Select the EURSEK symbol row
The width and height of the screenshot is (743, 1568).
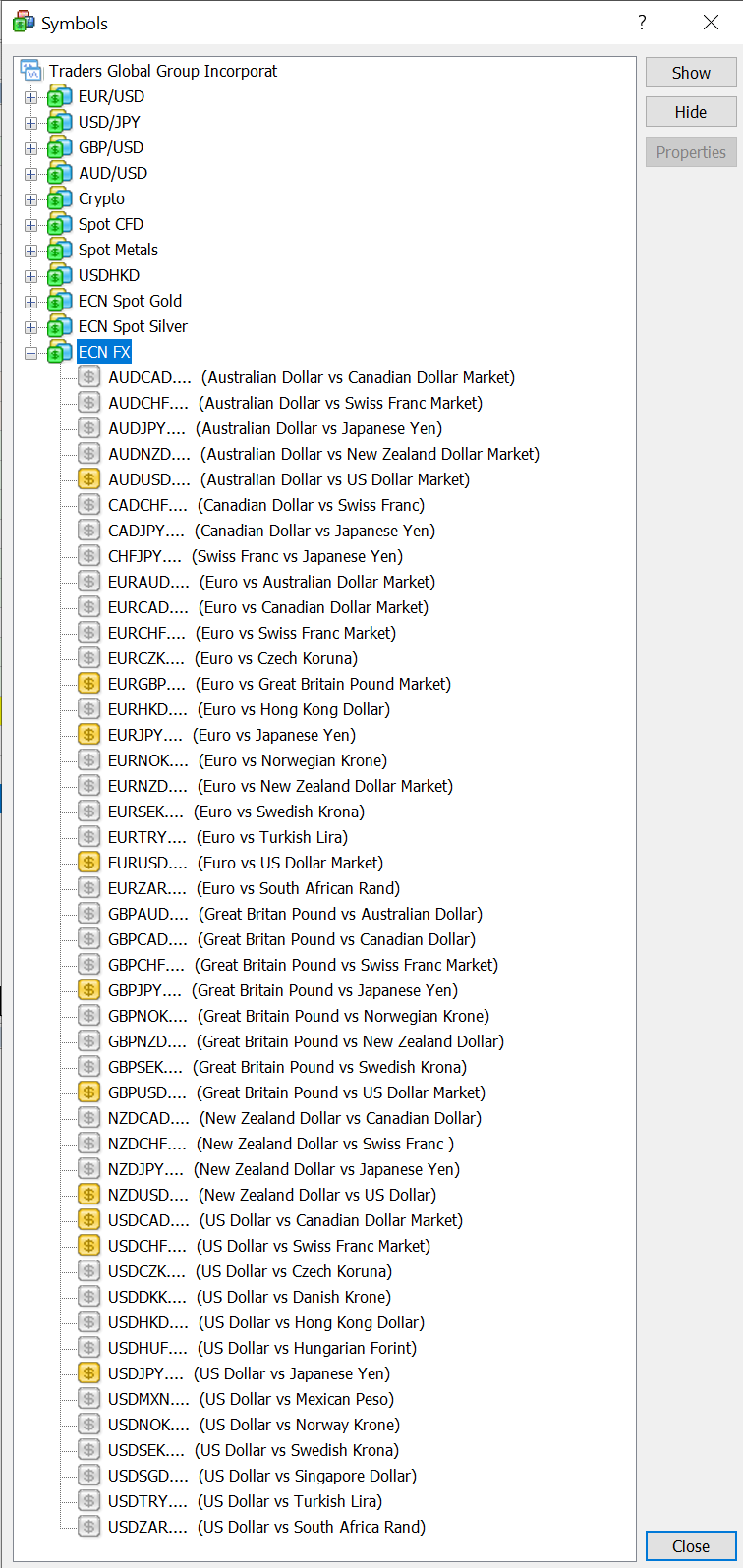coord(236,812)
